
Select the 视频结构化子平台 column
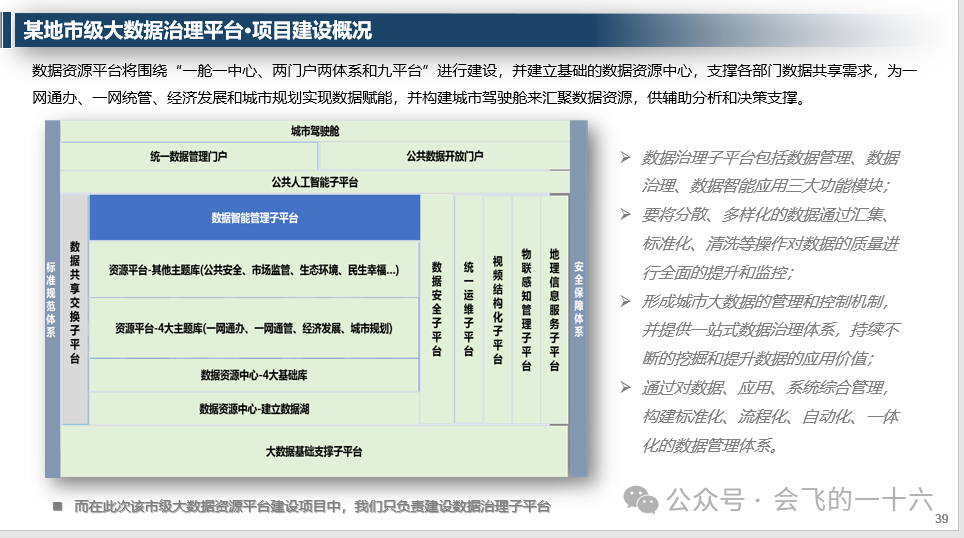[x=497, y=309]
